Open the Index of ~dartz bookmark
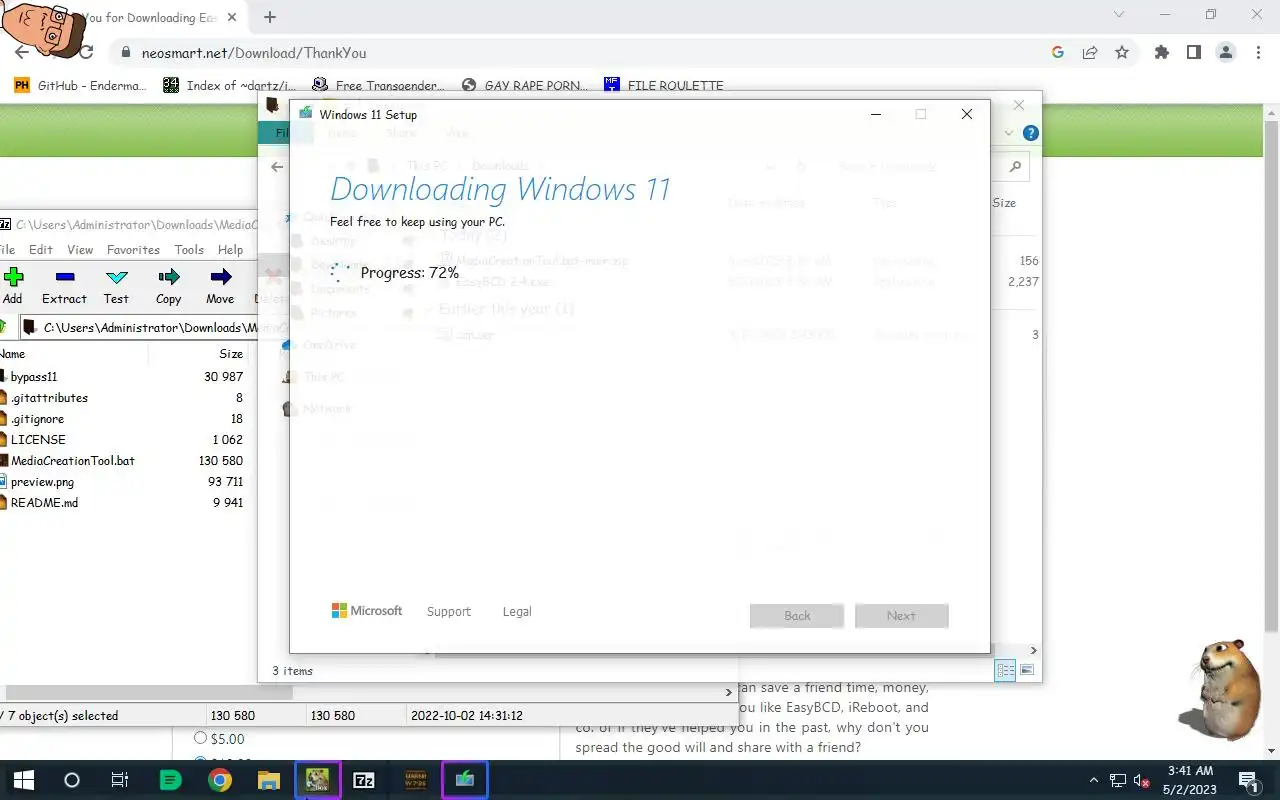Image resolution: width=1280 pixels, height=800 pixels. pyautogui.click(x=229, y=86)
